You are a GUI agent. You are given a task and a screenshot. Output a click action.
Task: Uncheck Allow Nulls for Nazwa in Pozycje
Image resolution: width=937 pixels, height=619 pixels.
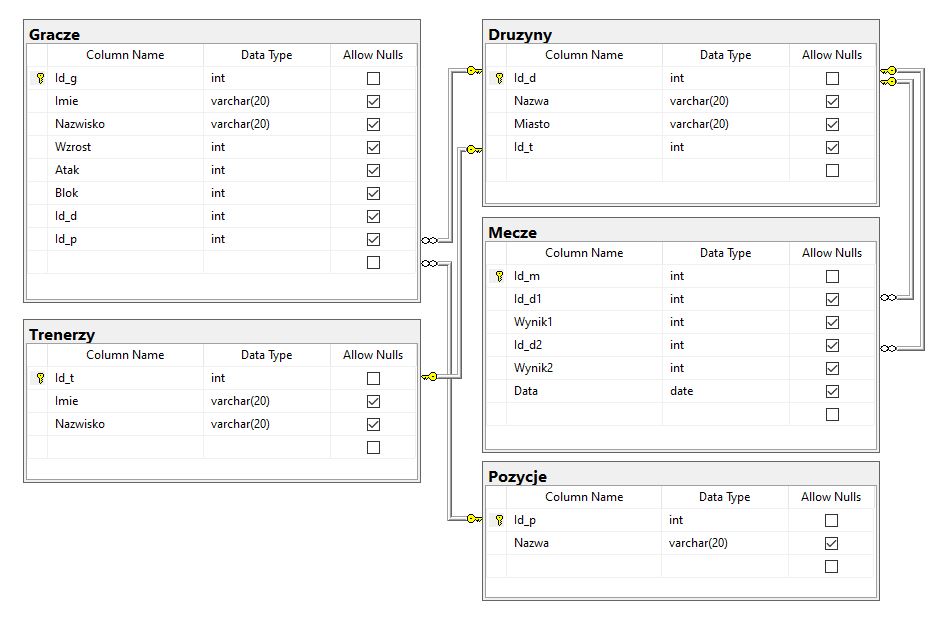point(831,543)
